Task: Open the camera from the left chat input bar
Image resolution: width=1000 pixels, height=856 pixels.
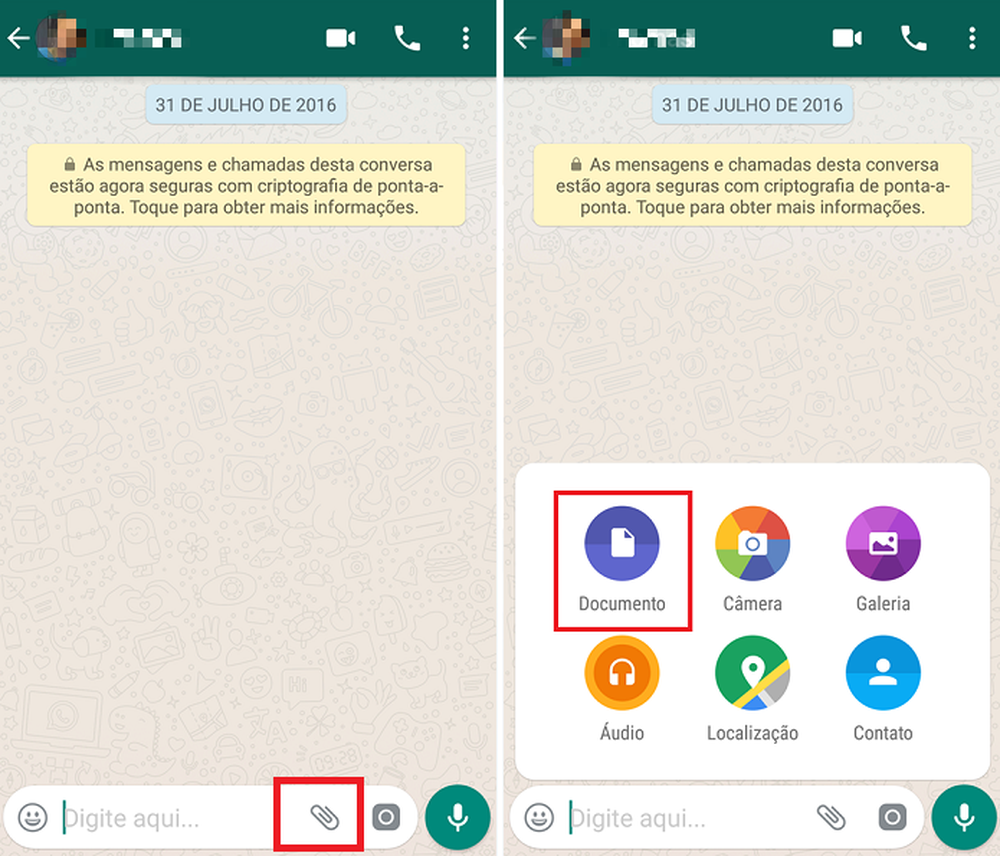Action: pos(386,817)
